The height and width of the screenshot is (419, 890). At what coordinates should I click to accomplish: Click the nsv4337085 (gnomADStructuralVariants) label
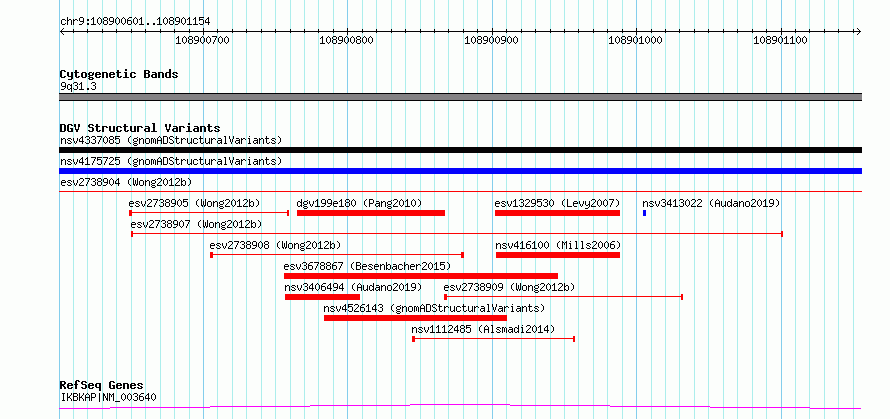171,140
